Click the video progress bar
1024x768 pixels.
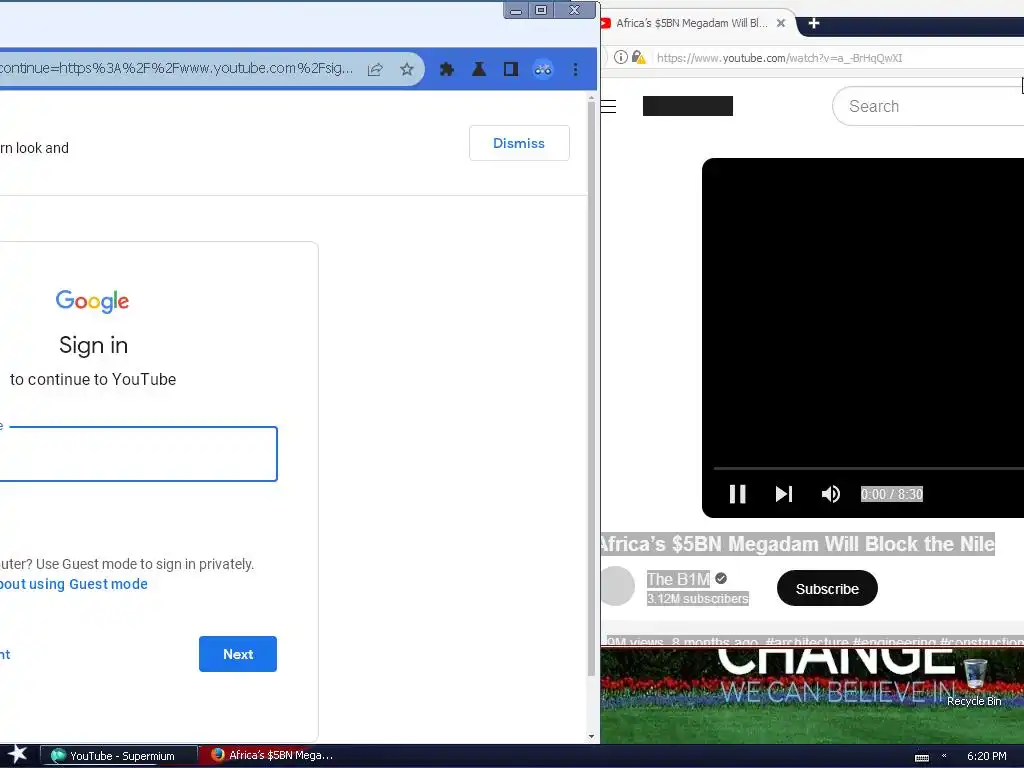869,468
